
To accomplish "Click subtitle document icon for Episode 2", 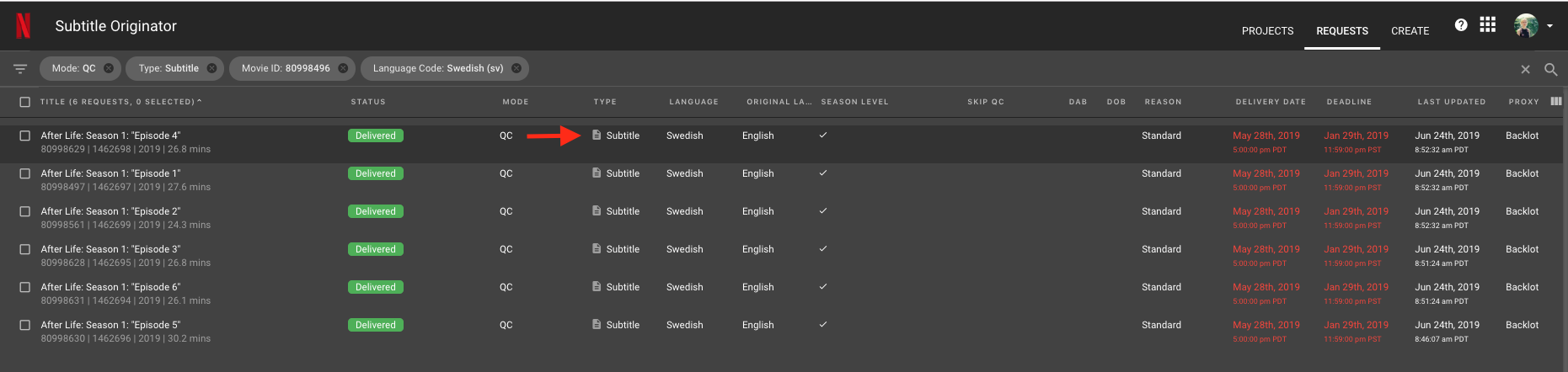I will 597,210.
